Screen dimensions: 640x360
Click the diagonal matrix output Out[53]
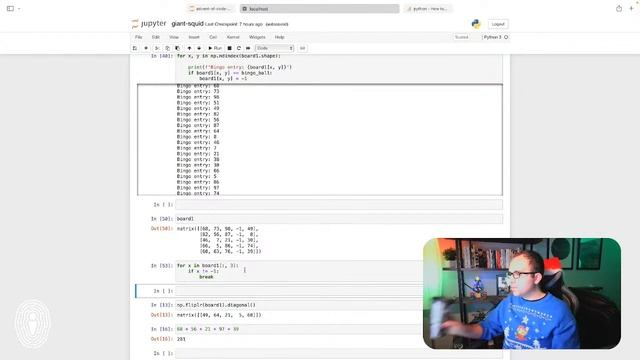219,315
